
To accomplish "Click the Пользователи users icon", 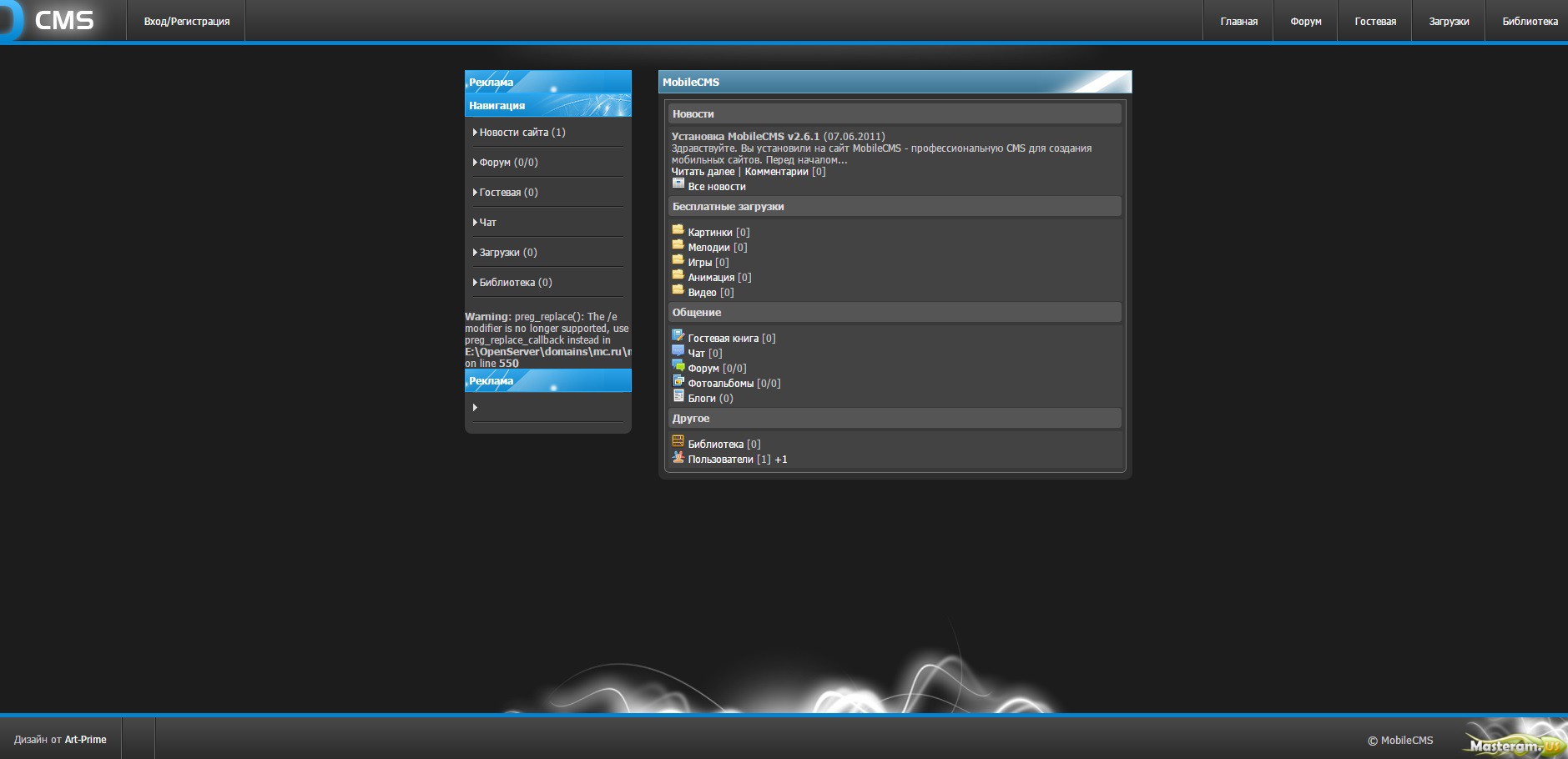I will point(678,457).
